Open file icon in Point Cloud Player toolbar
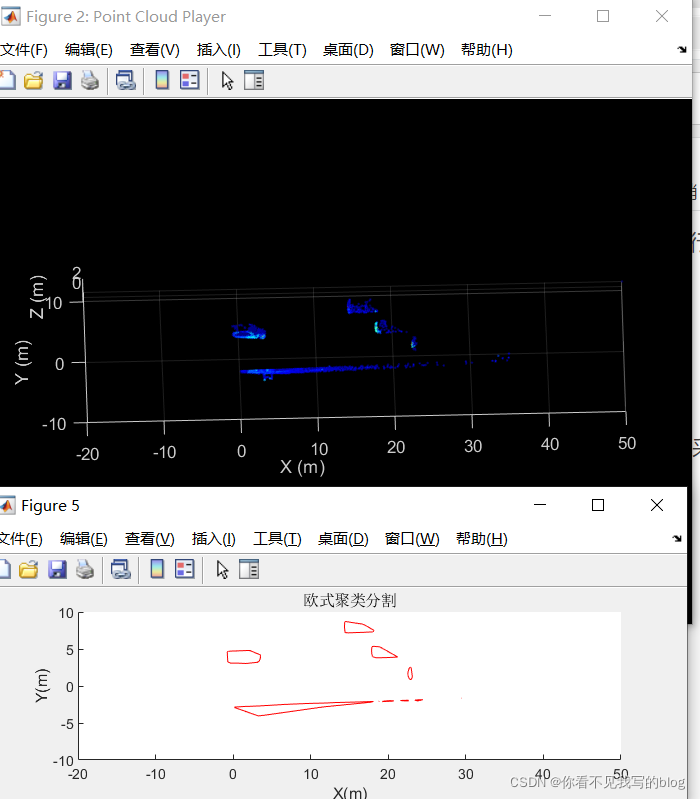 pyautogui.click(x=34, y=81)
